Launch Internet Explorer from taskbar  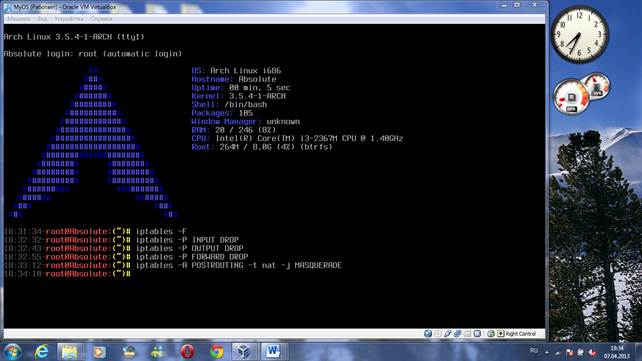[41, 352]
